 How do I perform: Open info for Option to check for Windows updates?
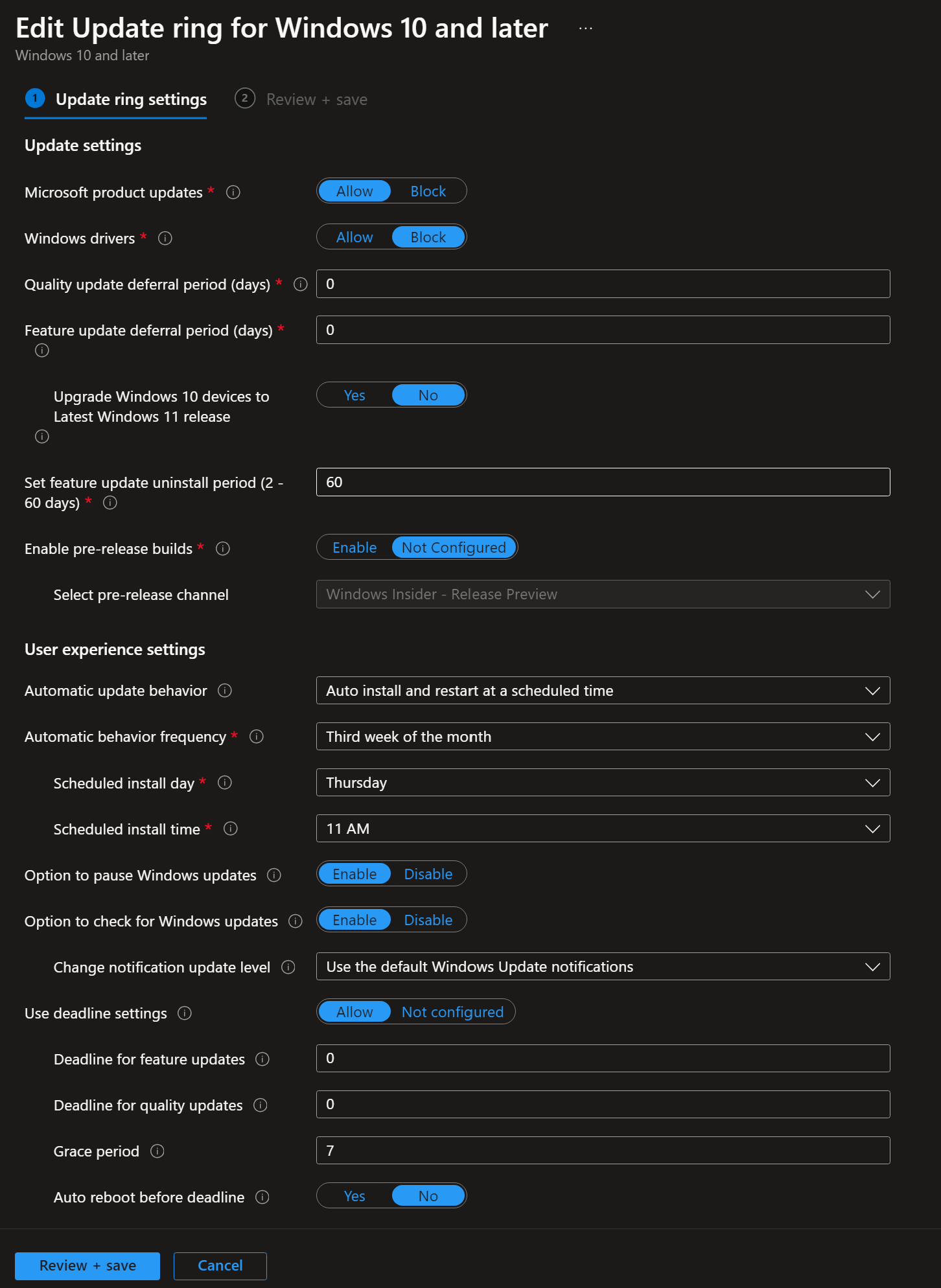(x=296, y=921)
